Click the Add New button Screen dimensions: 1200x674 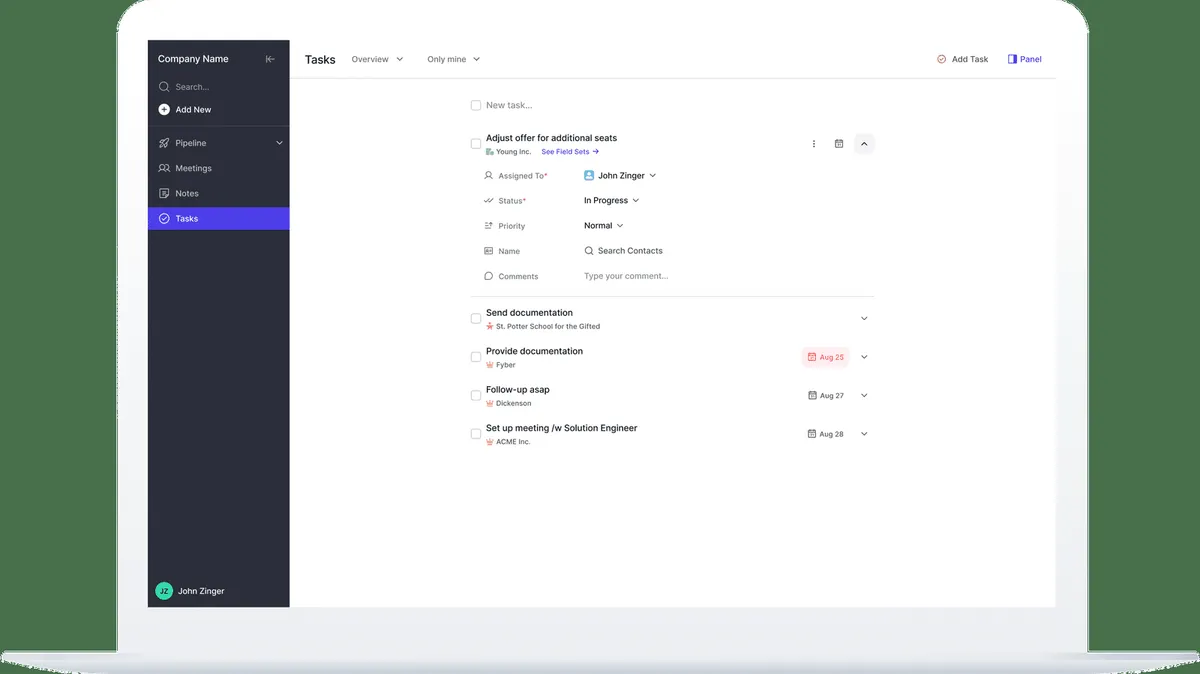coord(185,110)
